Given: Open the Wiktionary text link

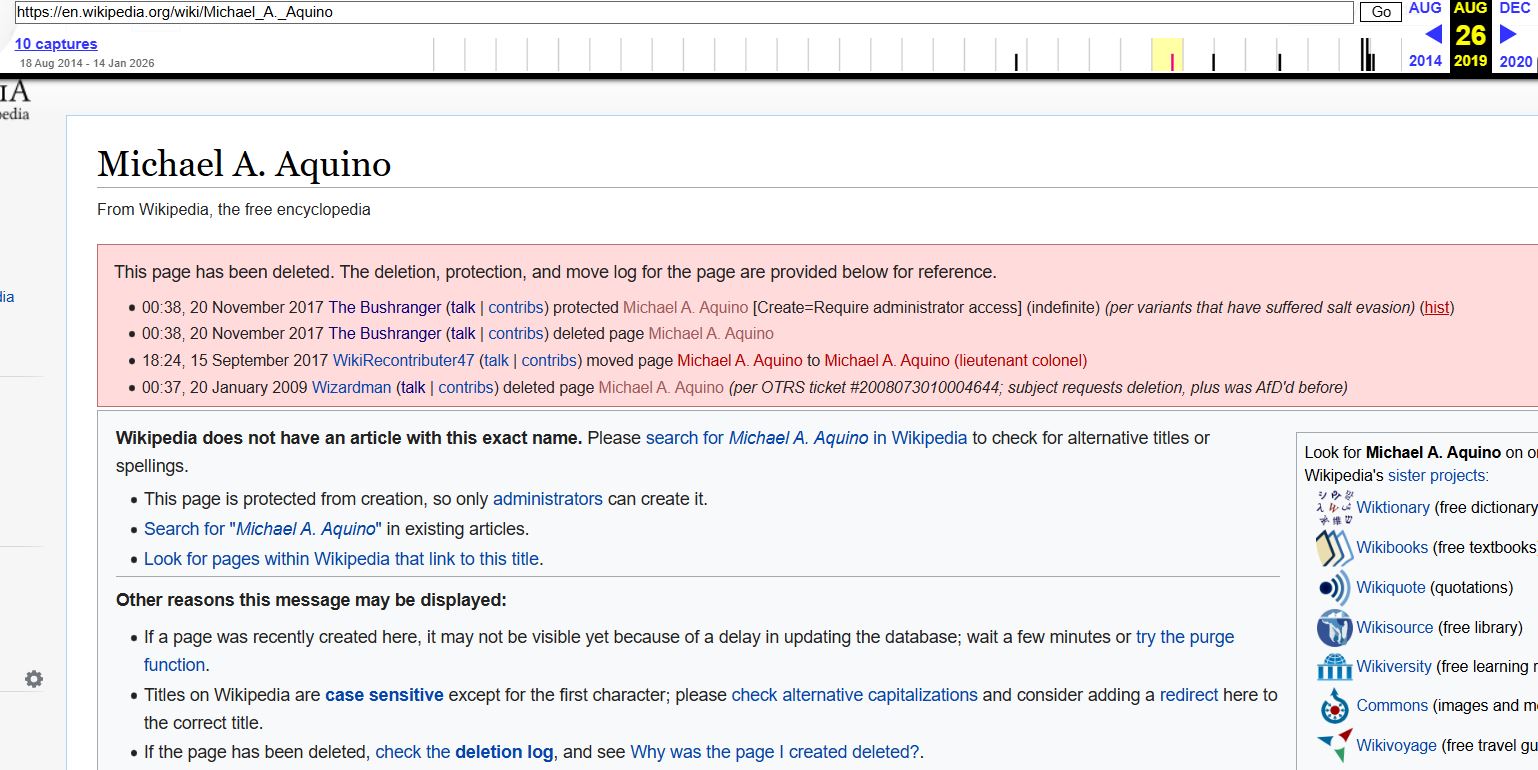Looking at the screenshot, I should pos(1393,508).
